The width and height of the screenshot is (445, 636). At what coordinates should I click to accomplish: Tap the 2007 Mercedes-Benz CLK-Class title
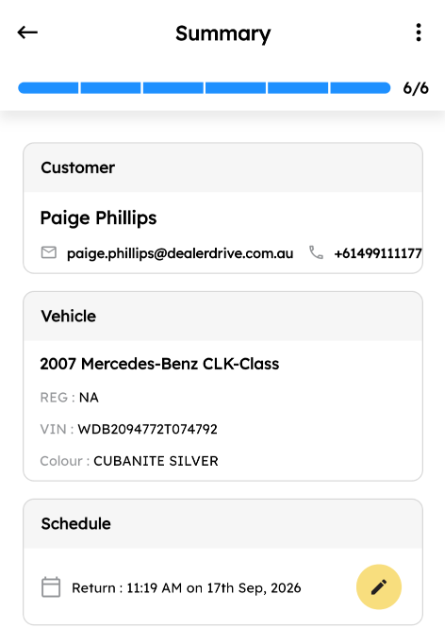click(x=159, y=364)
